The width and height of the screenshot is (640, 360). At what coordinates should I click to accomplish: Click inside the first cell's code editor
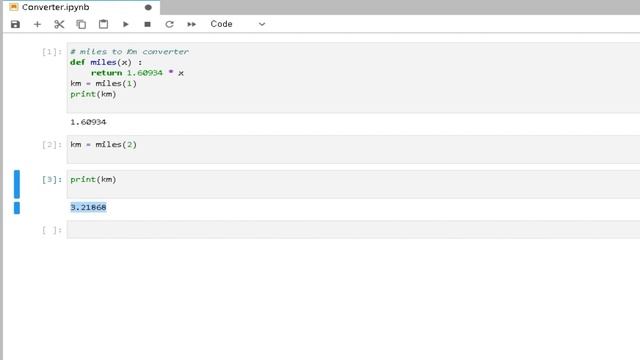click(353, 78)
